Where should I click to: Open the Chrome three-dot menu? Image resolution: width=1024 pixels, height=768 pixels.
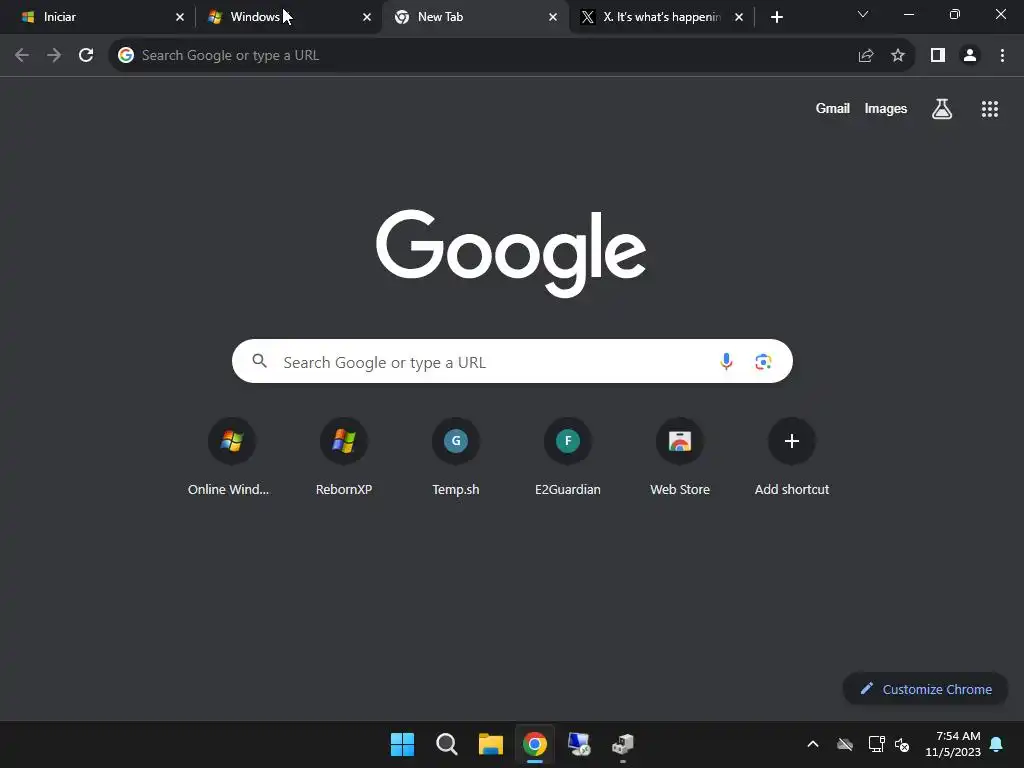point(1002,56)
